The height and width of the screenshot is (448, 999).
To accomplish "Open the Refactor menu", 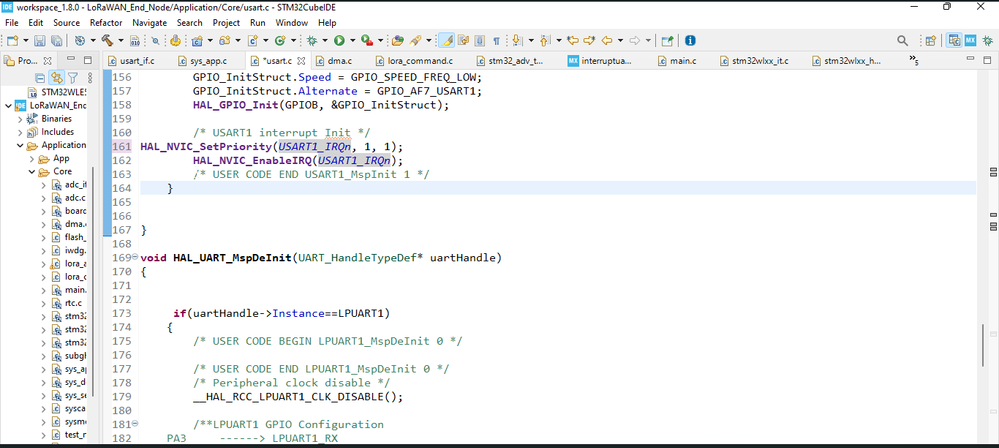I will click(x=106, y=22).
